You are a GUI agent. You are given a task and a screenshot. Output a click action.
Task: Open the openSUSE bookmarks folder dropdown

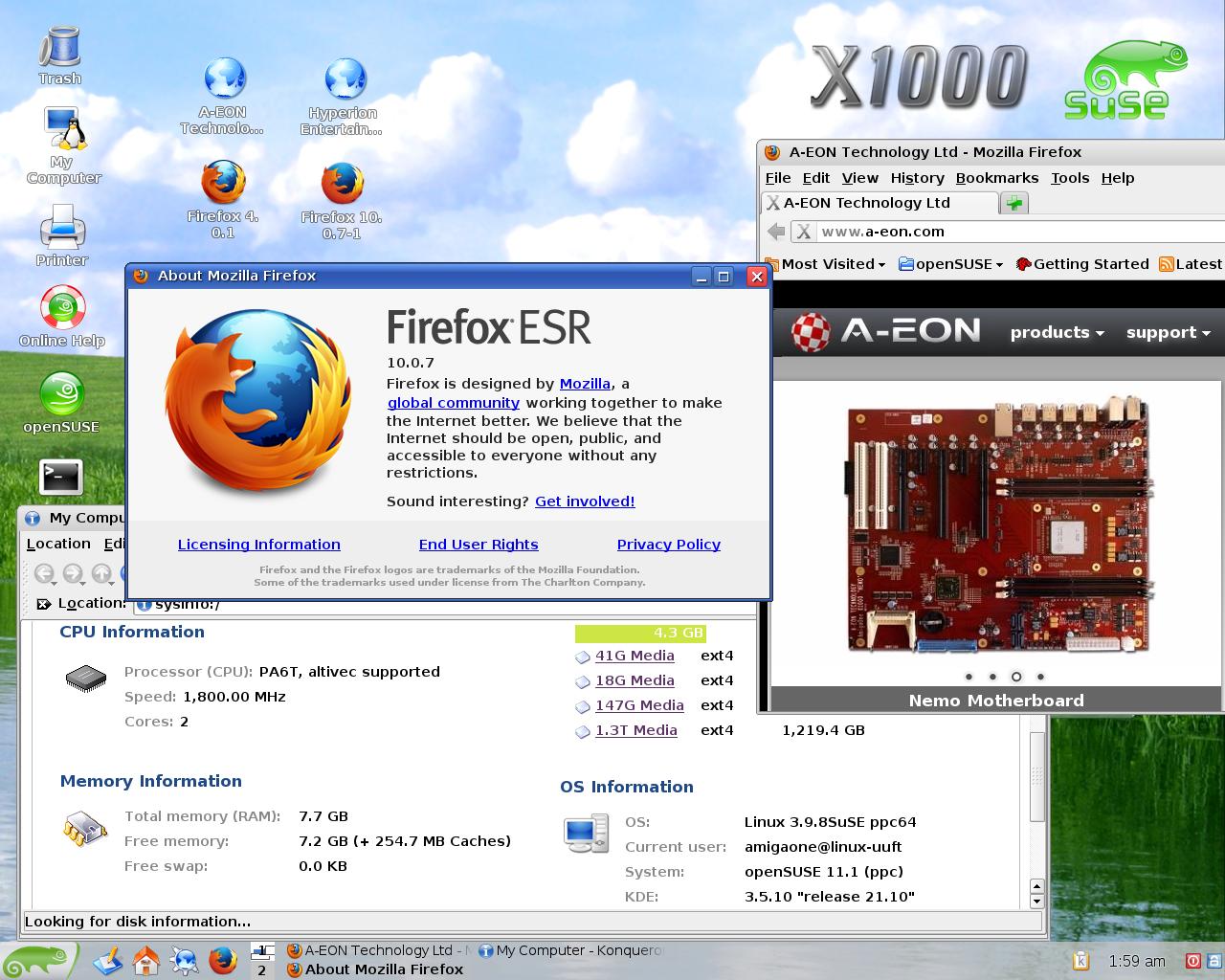[951, 264]
